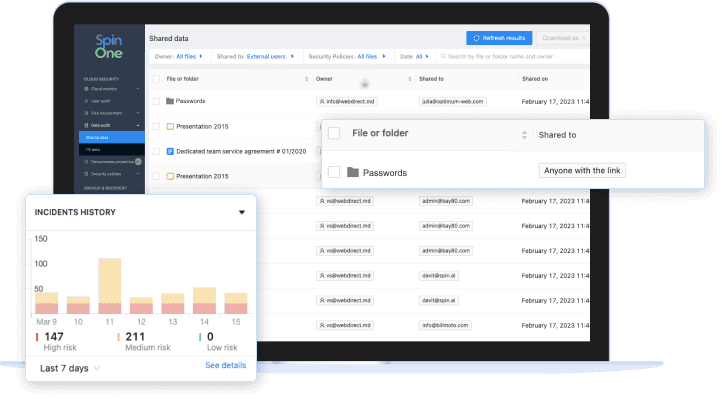Screen dimensions: 722x399
Task: Click the Shared on column header
Action: pos(535,79)
